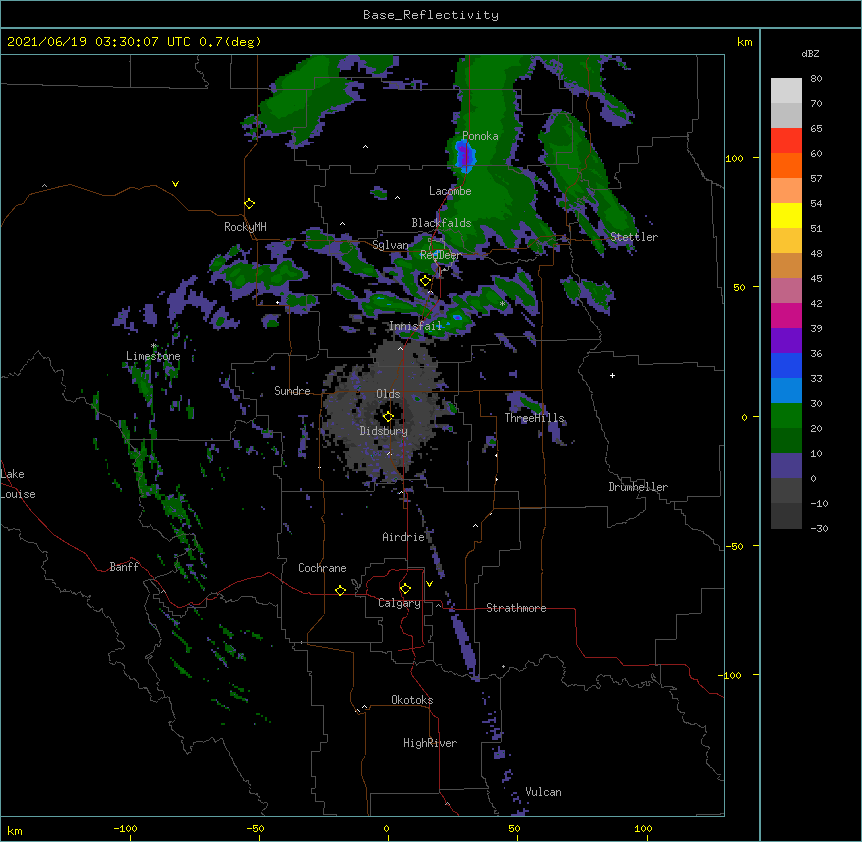The height and width of the screenshot is (842, 862).
Task: Click the white plus marker north of Drumheller
Action: (x=612, y=375)
